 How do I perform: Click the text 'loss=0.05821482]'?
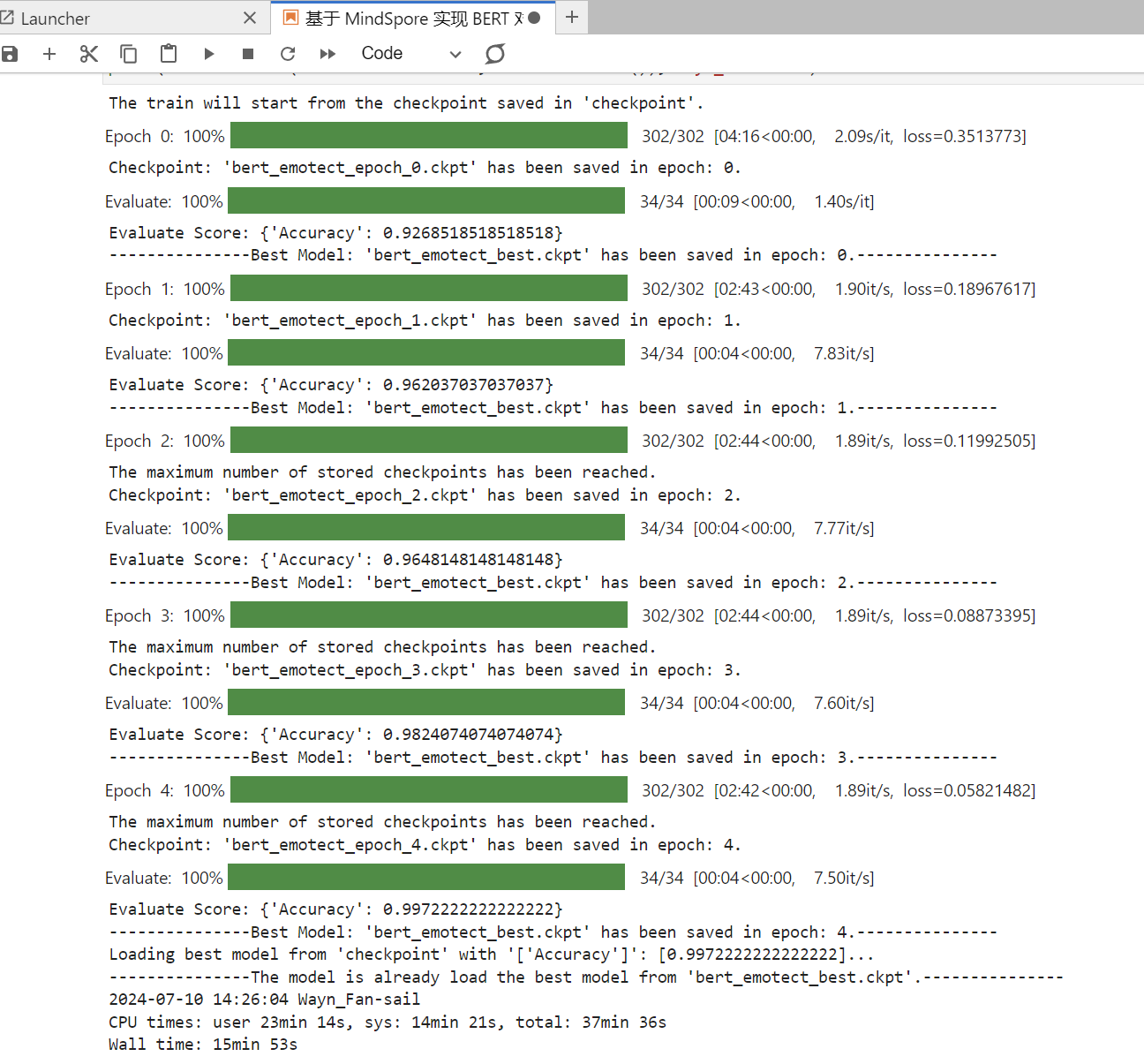point(969,790)
